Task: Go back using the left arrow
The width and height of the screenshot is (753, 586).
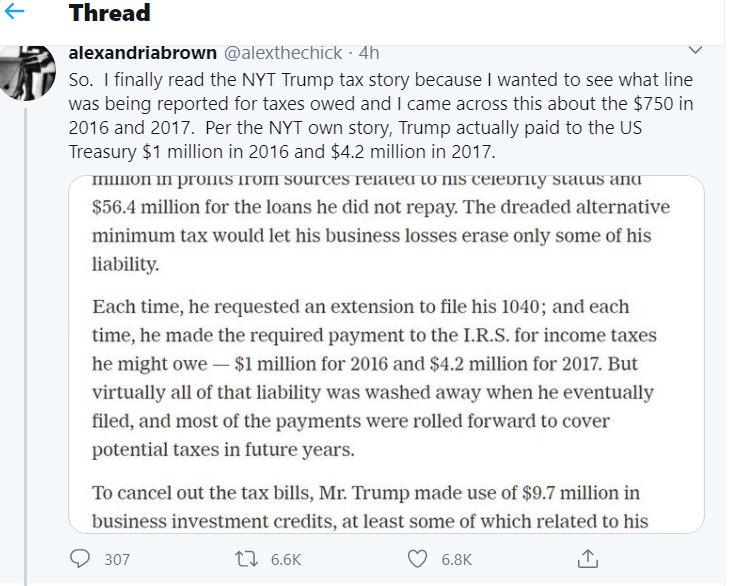Action: point(14,12)
